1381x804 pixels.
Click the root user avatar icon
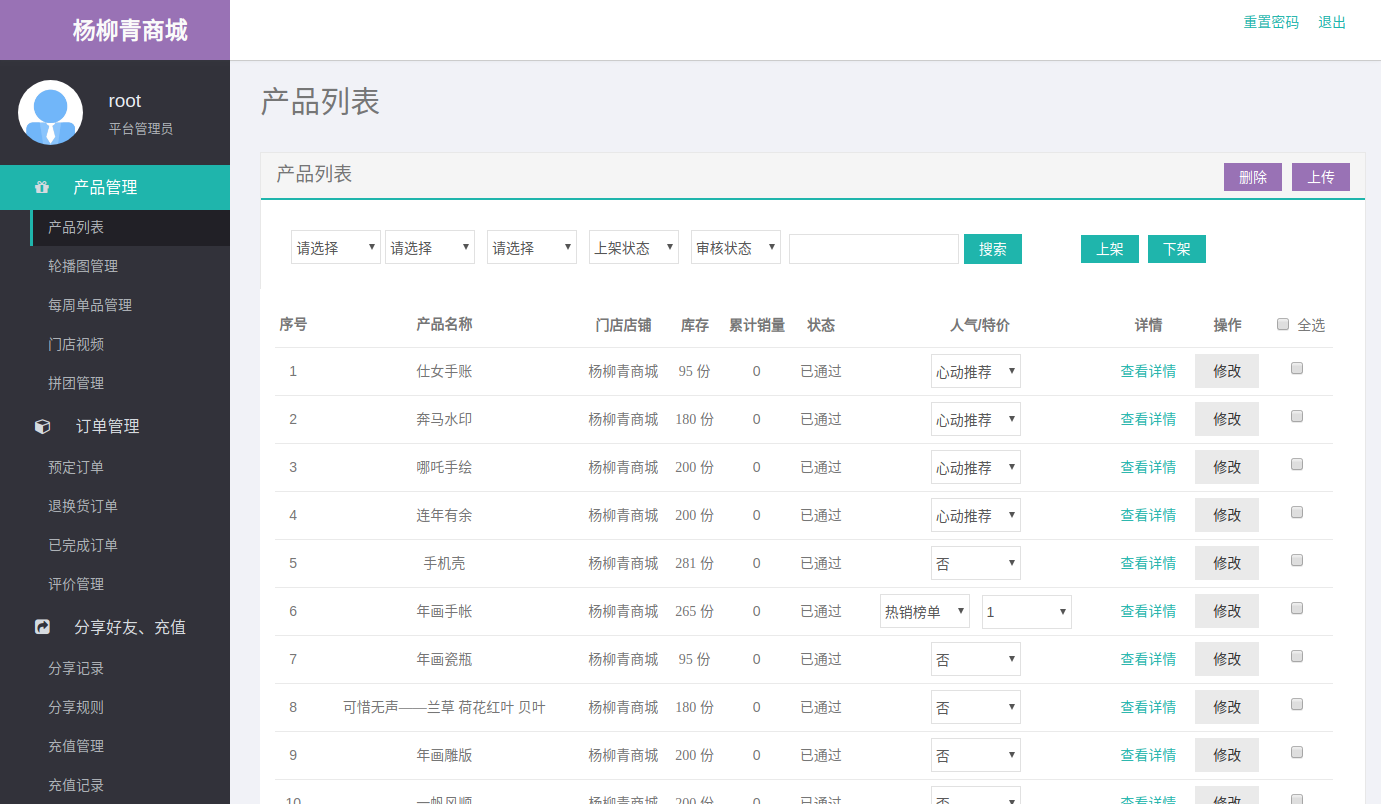click(x=50, y=113)
